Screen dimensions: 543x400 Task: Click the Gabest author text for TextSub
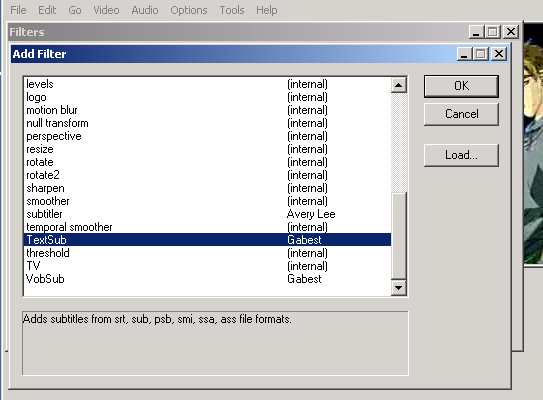304,240
